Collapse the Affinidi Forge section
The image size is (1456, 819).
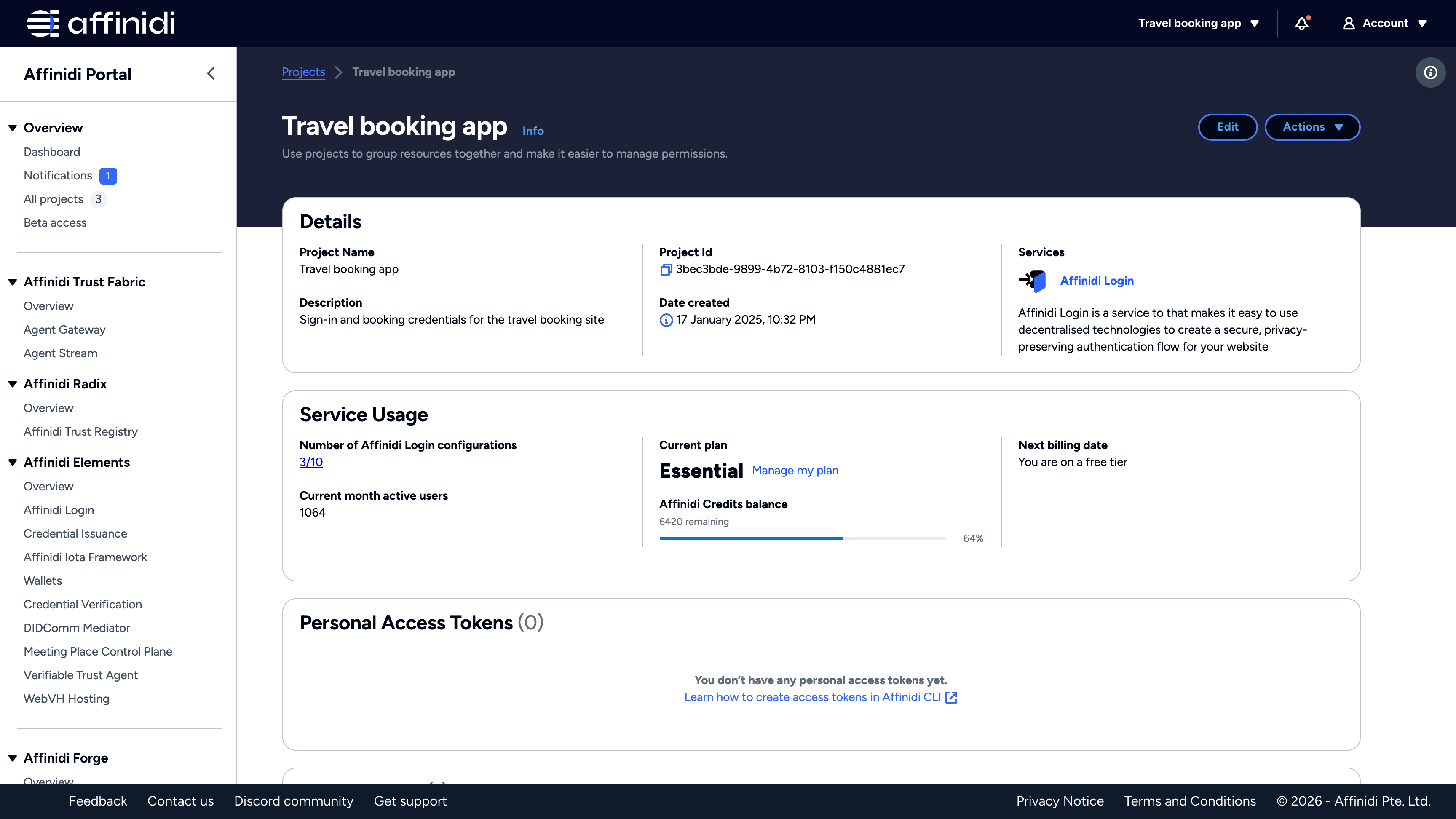(x=13, y=758)
